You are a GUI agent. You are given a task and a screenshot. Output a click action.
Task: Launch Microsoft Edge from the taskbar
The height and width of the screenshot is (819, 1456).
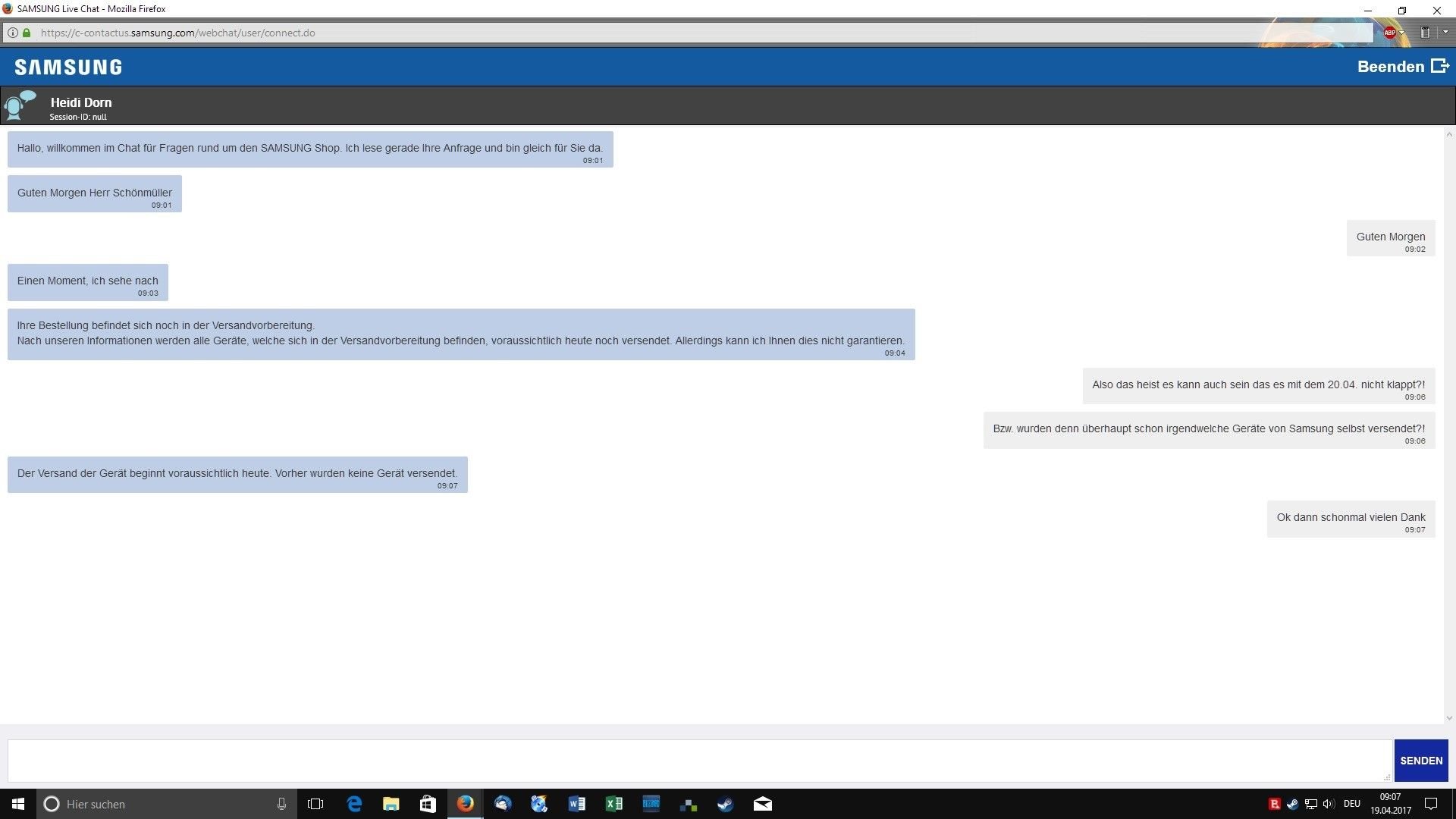pyautogui.click(x=354, y=804)
